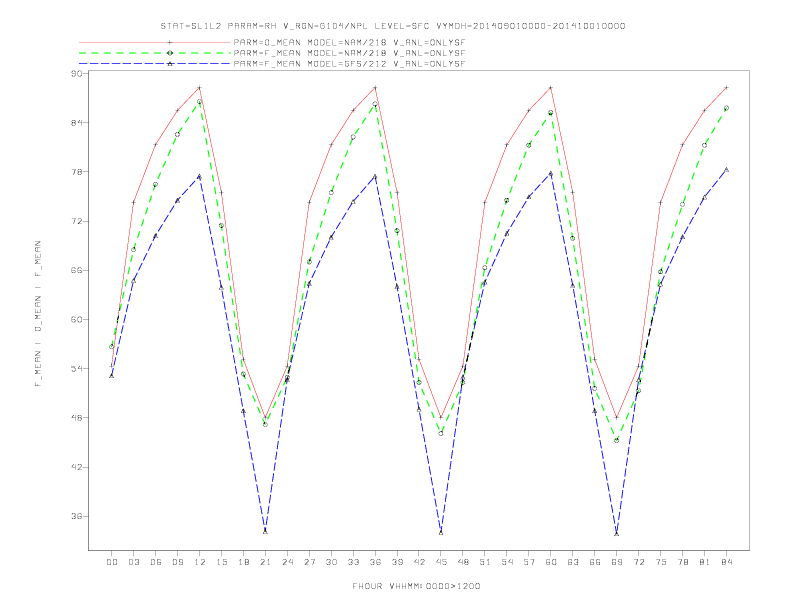Click x-axis tick label 66
Screen dimensions: 792x612
[595, 562]
